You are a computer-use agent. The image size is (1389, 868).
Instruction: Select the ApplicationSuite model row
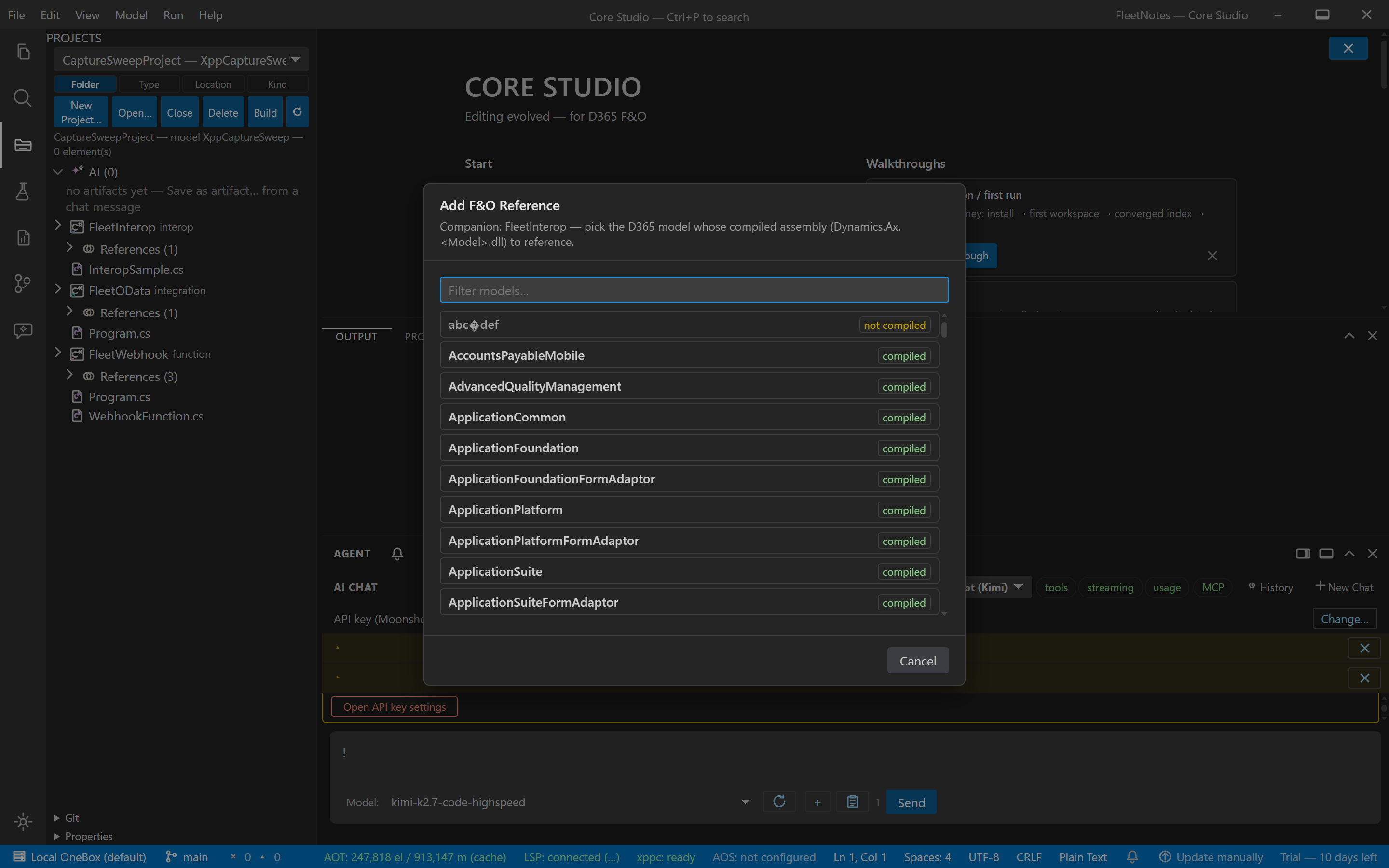tap(689, 571)
